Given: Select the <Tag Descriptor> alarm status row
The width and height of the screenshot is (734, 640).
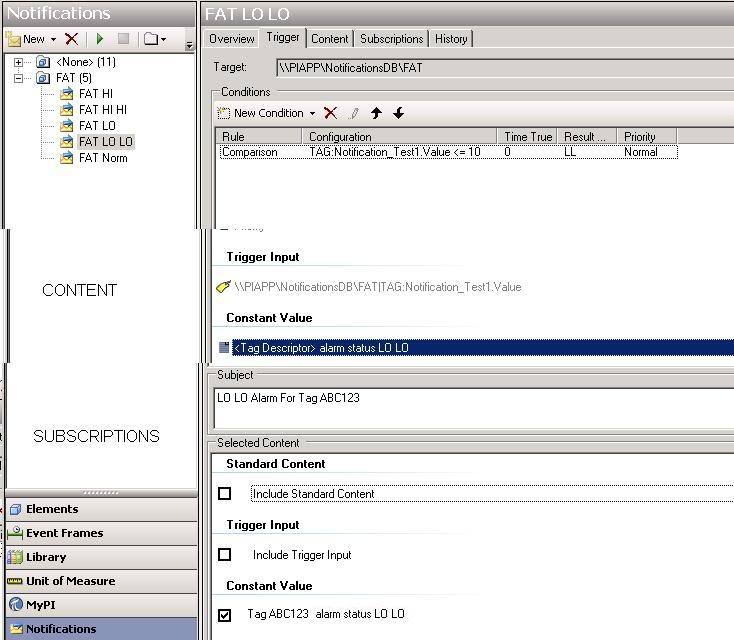Looking at the screenshot, I should point(483,348).
